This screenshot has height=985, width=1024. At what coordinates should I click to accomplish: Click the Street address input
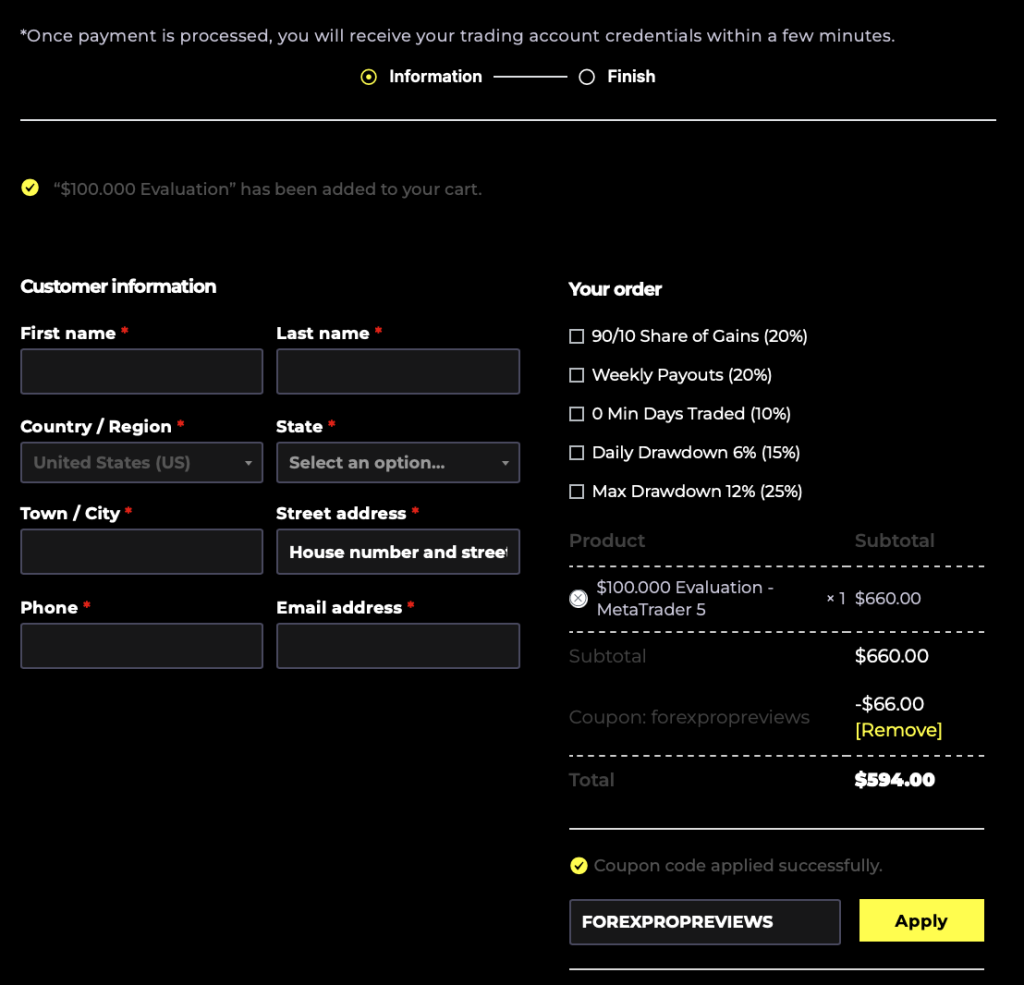tap(398, 552)
